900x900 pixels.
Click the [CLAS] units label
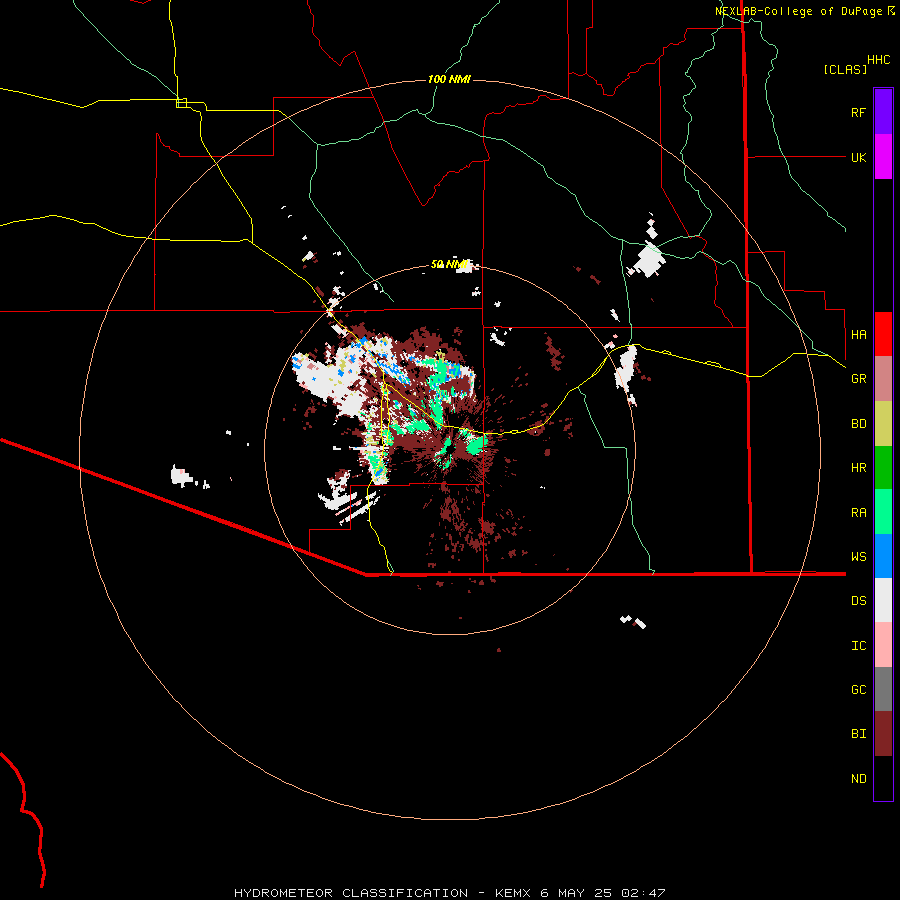[845, 69]
